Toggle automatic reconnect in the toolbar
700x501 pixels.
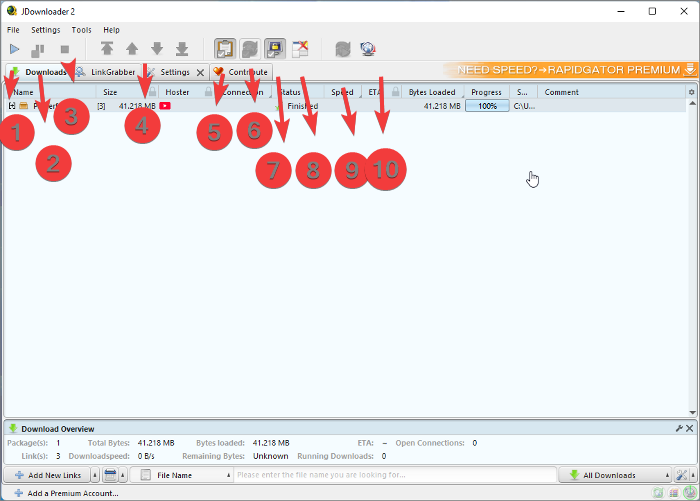[x=250, y=49]
